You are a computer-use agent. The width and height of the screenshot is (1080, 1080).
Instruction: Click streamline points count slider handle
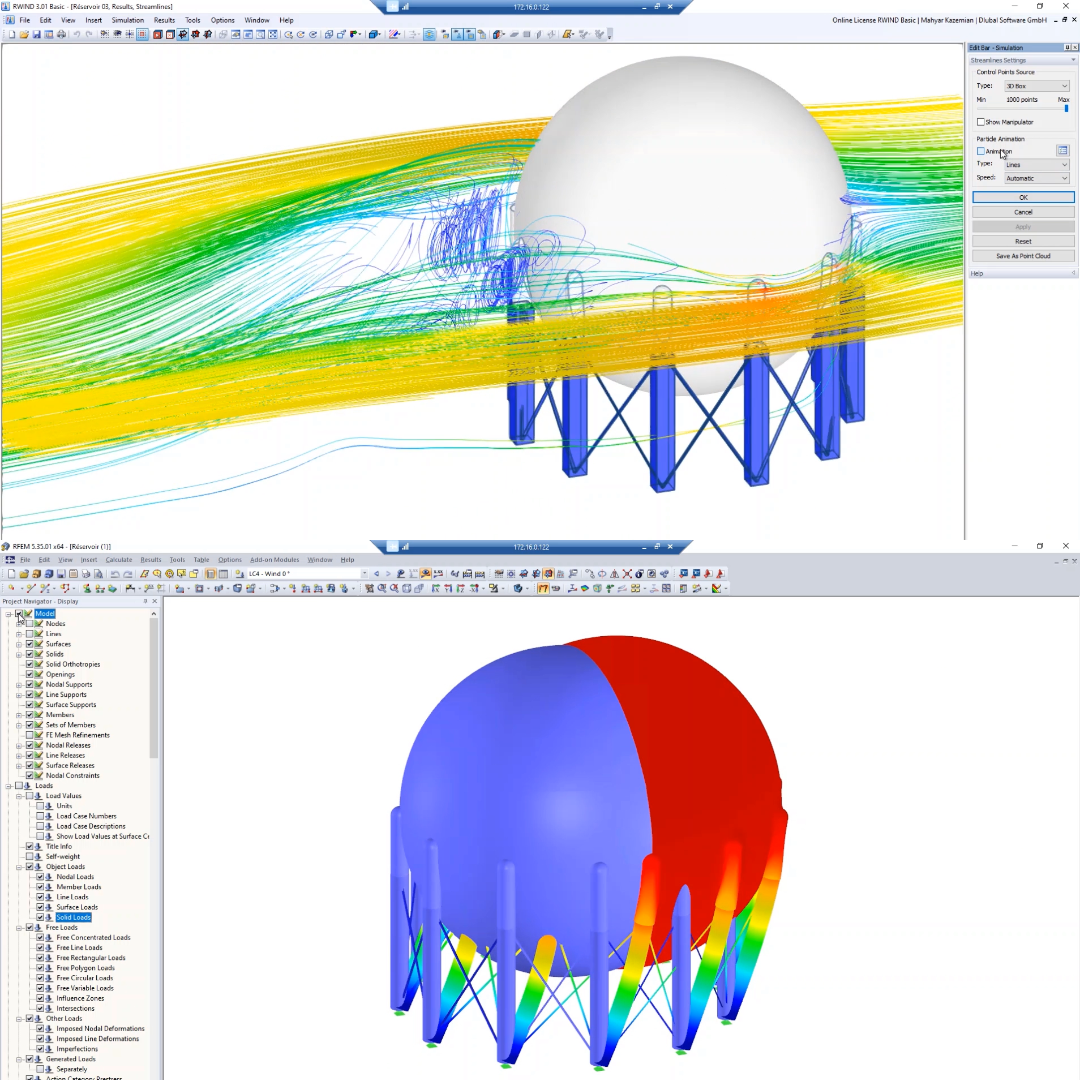pos(1066,108)
